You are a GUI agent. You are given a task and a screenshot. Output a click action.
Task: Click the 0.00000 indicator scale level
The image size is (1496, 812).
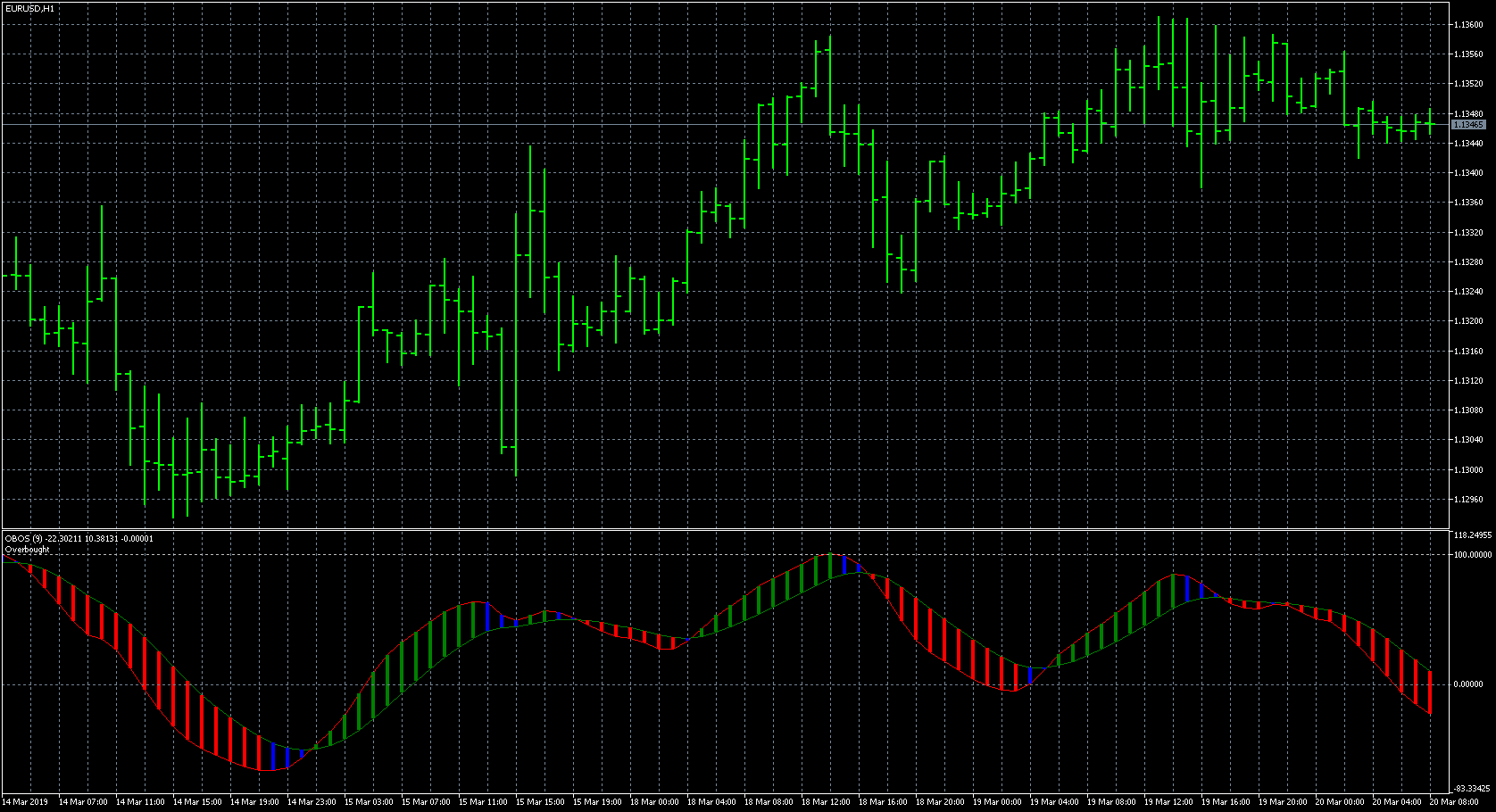click(1467, 683)
